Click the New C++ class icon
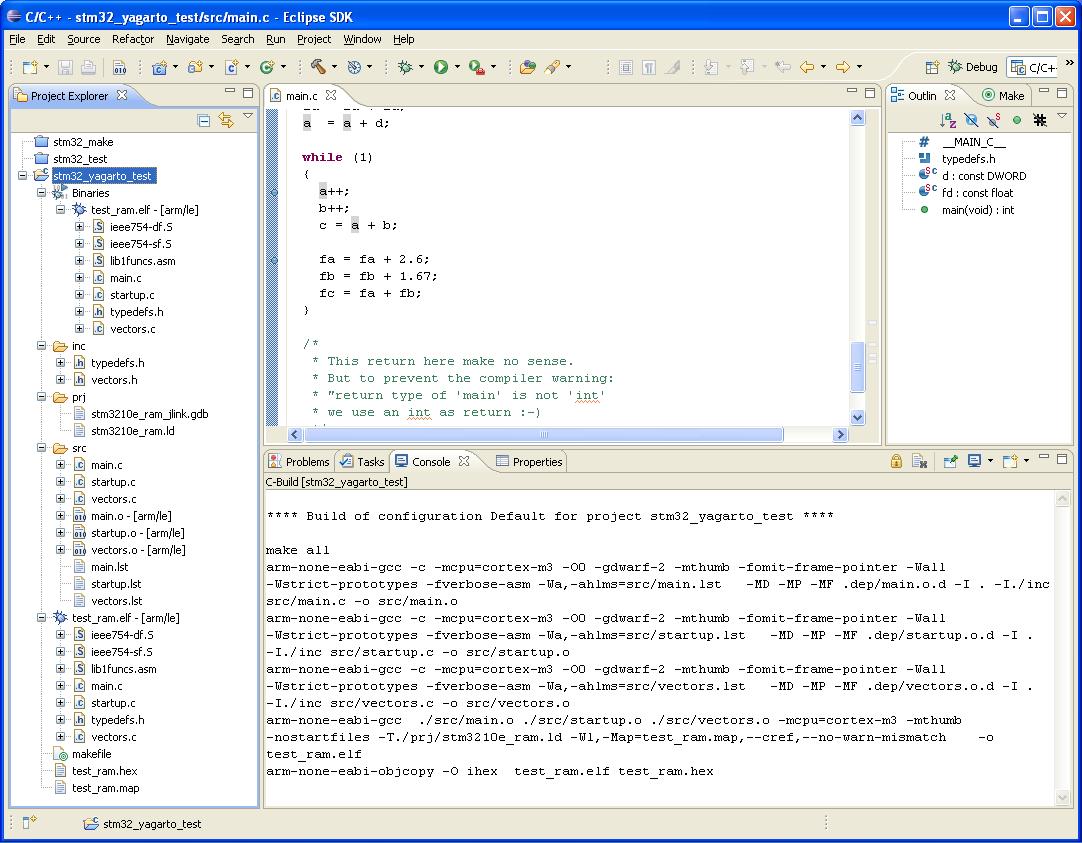Screen dimensions: 1082x843 (x=266, y=67)
